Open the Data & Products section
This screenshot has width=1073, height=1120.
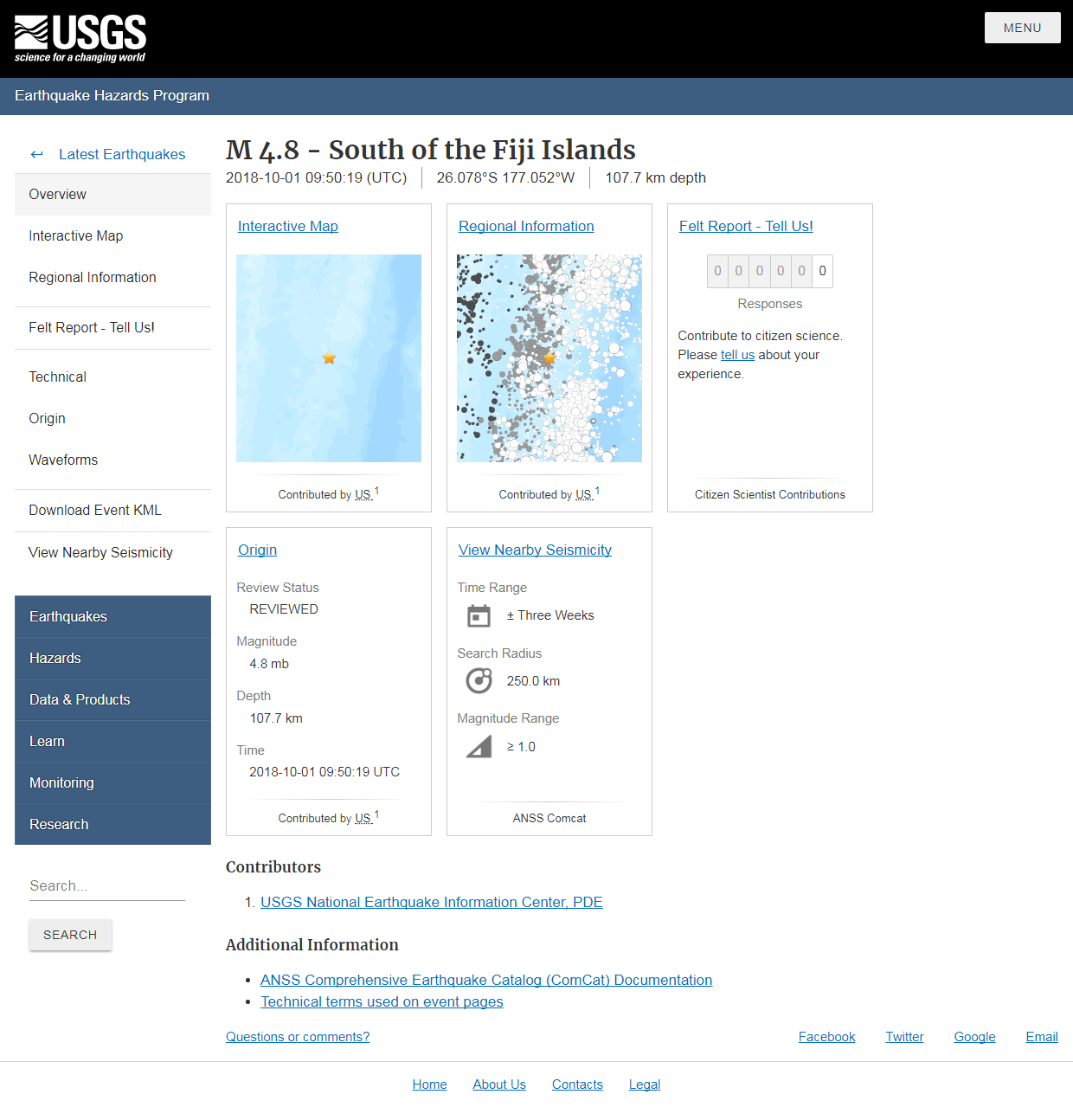112,699
